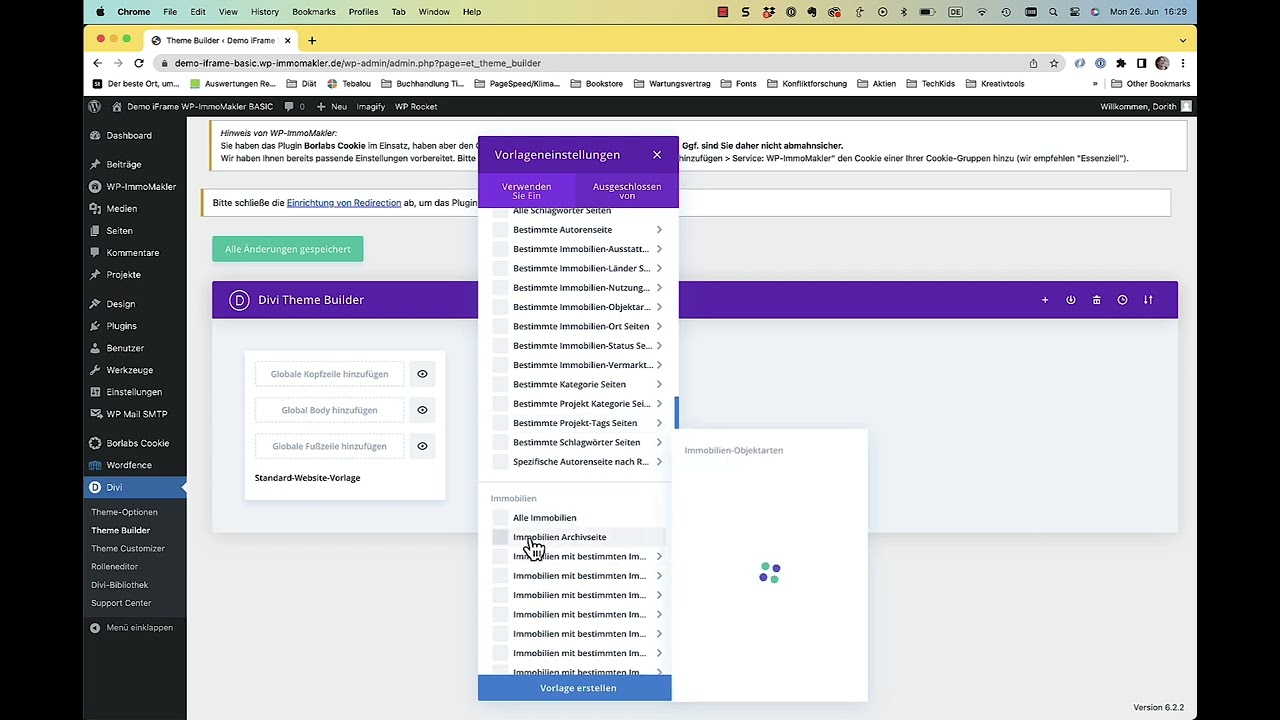This screenshot has height=720, width=1280.
Task: Click the Alle Änderungen gespeichert button
Action: click(288, 249)
